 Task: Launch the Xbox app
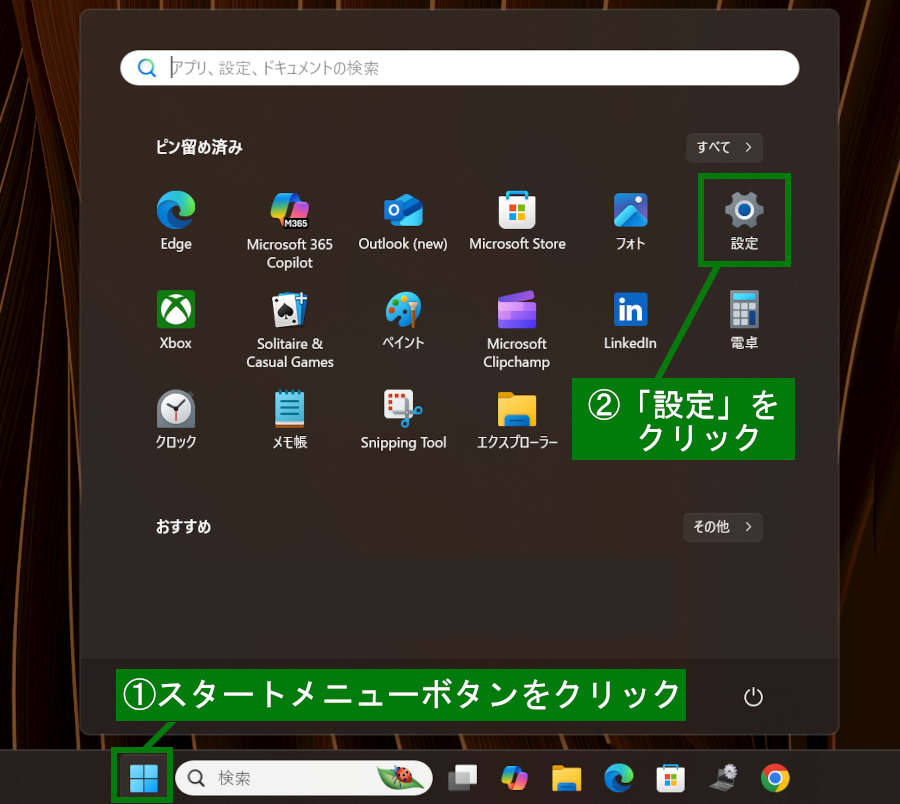(176, 320)
